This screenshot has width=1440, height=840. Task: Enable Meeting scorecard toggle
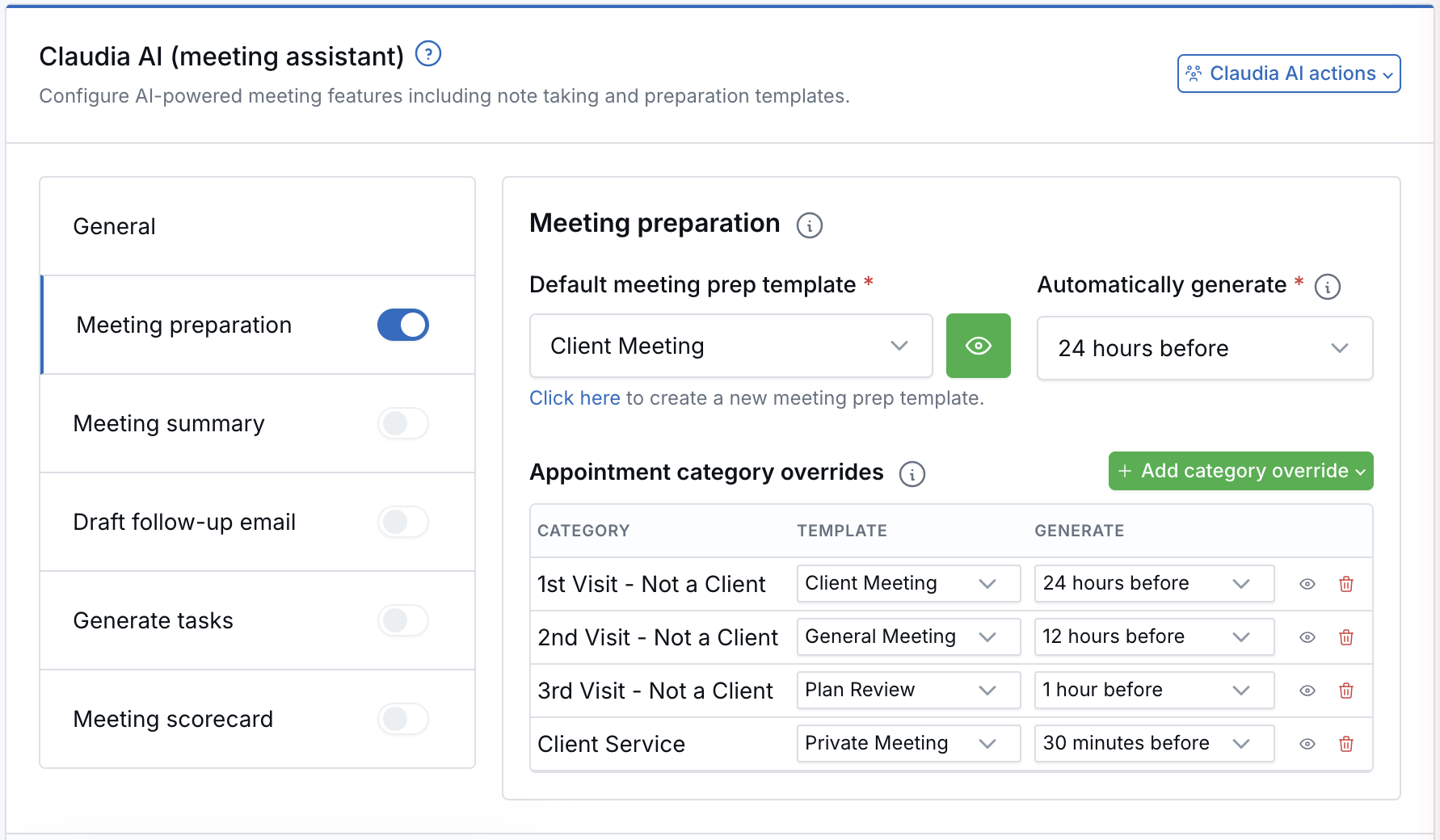pyautogui.click(x=403, y=719)
